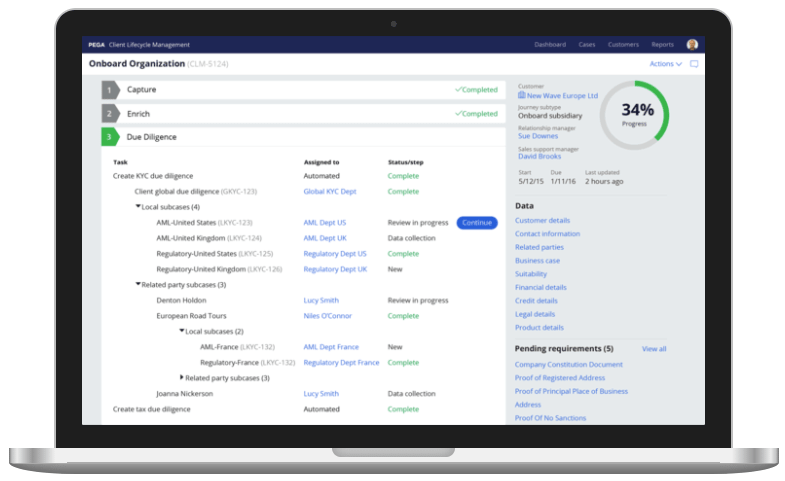The width and height of the screenshot is (785, 481).
Task: Open the Customer details data link
Action: (542, 220)
